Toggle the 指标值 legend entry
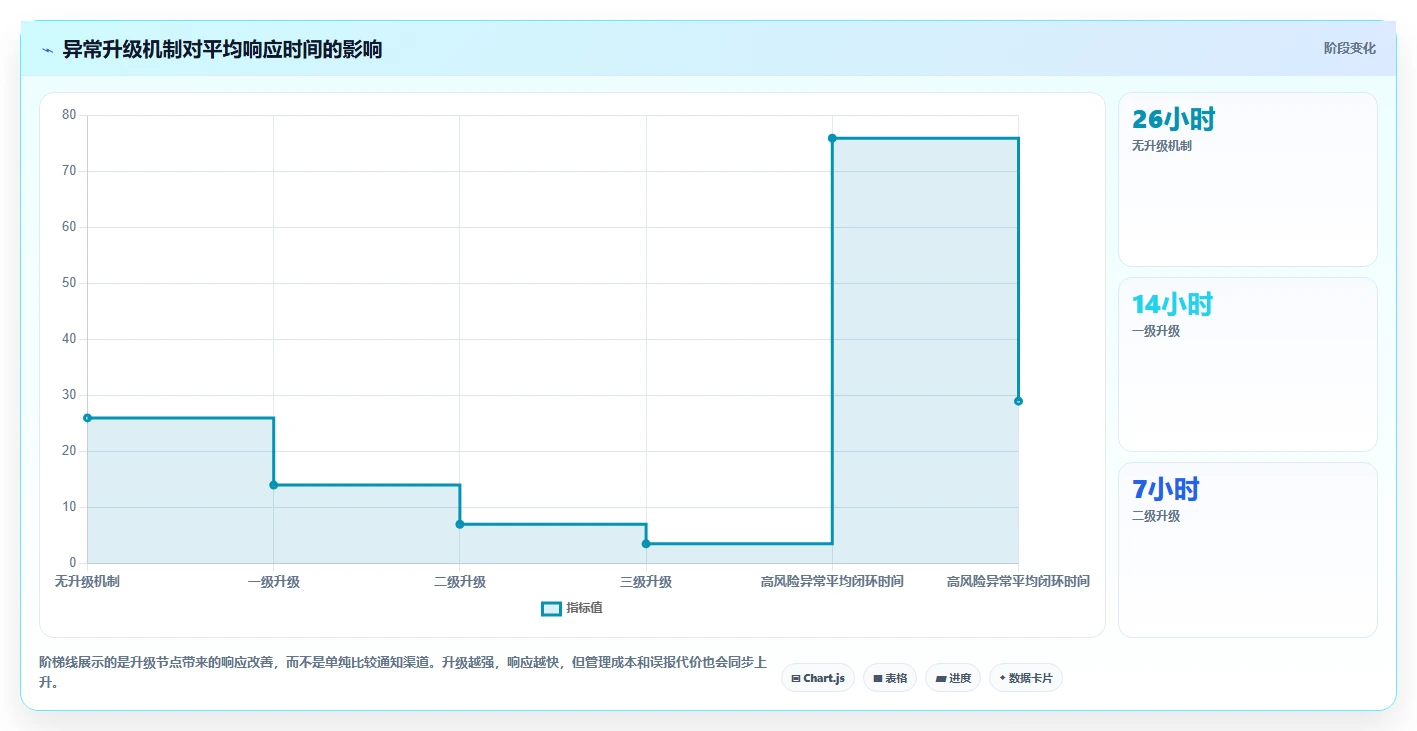 572,608
